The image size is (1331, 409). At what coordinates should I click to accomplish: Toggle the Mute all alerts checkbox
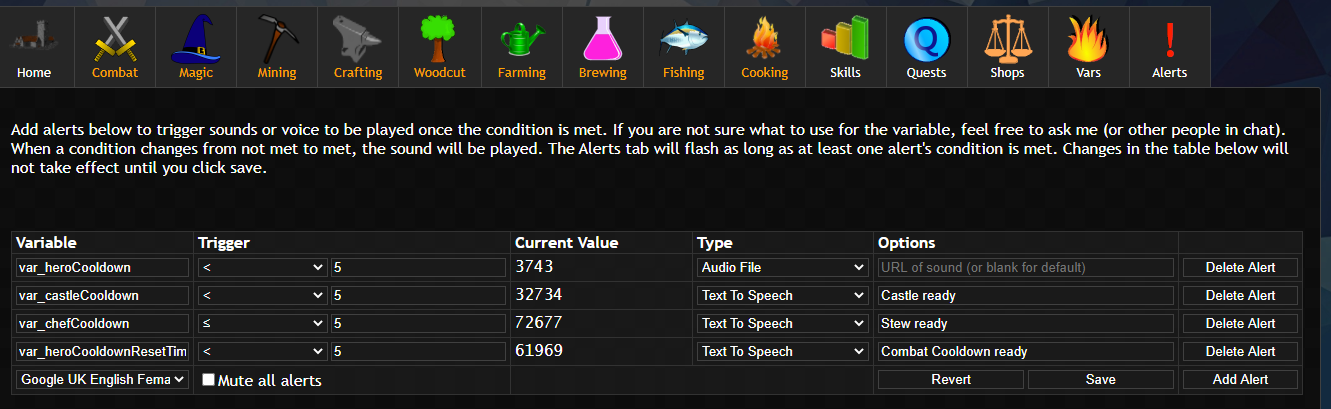click(208, 380)
